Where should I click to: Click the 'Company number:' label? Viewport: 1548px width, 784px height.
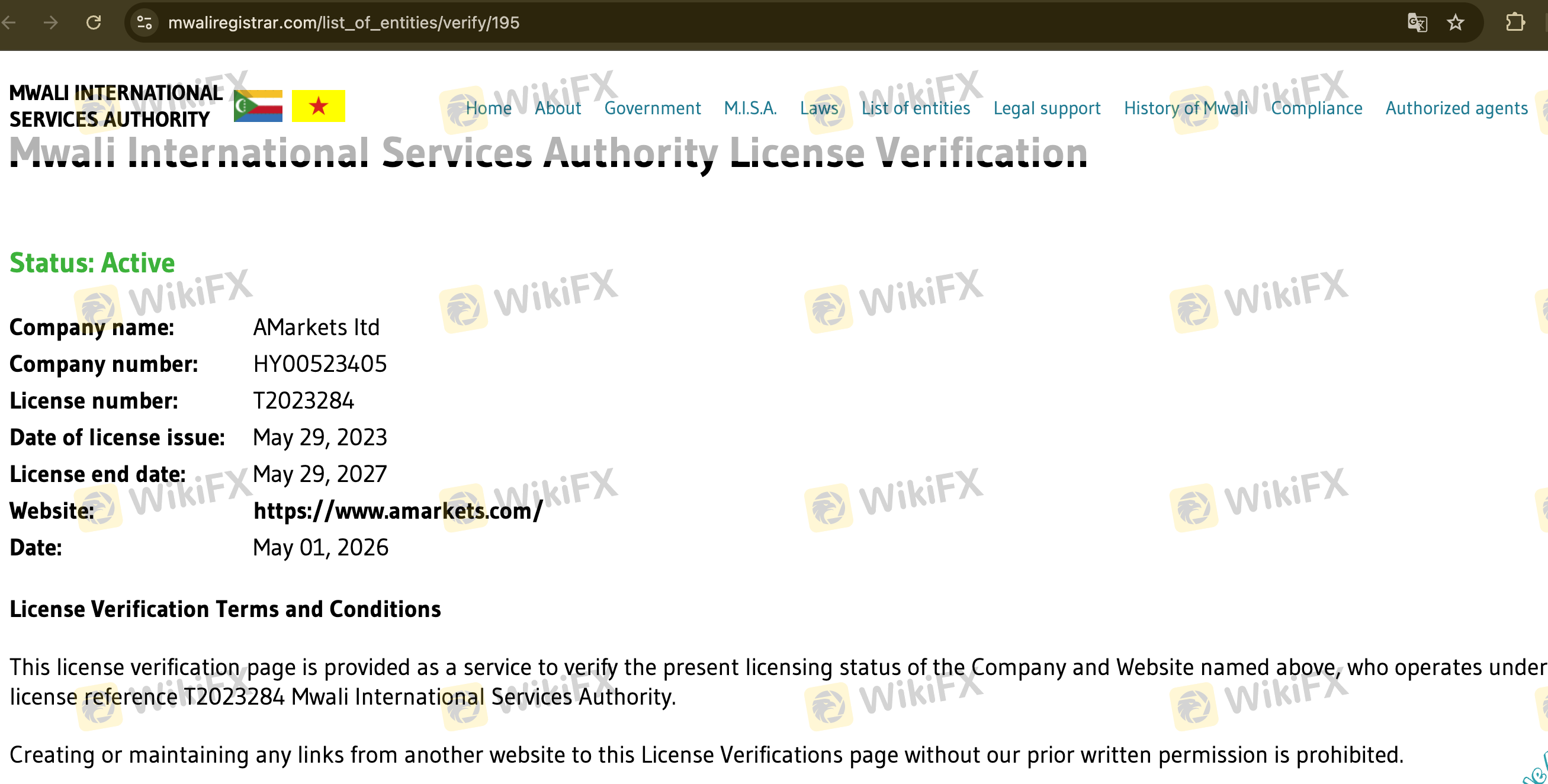tap(104, 365)
